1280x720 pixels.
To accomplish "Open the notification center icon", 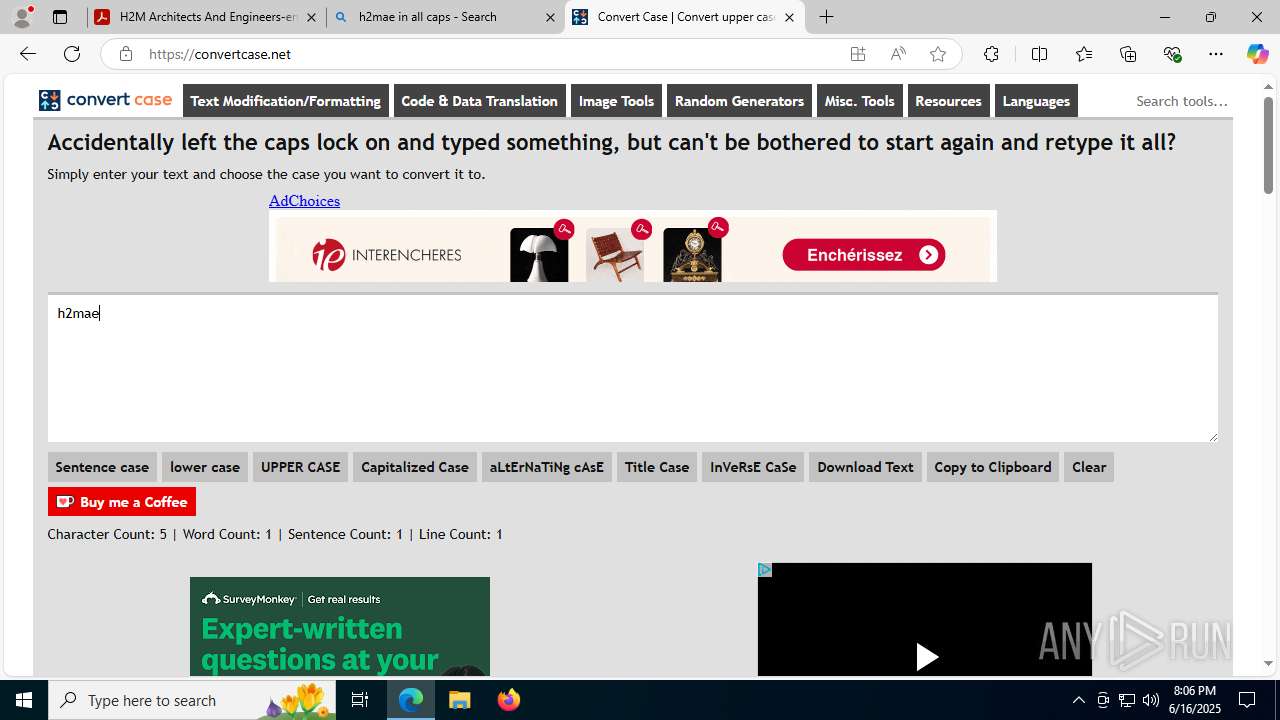I will pos(1247,700).
